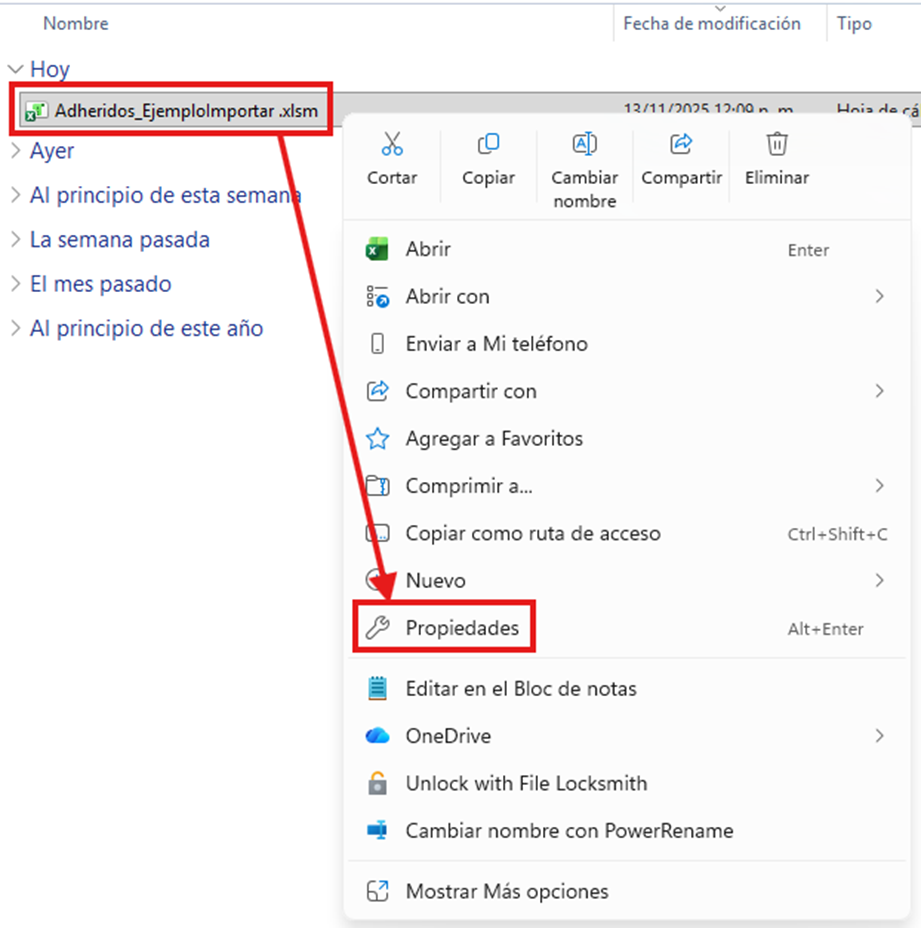Click Mostrar Más opciones
The image size is (921, 928).
[506, 891]
